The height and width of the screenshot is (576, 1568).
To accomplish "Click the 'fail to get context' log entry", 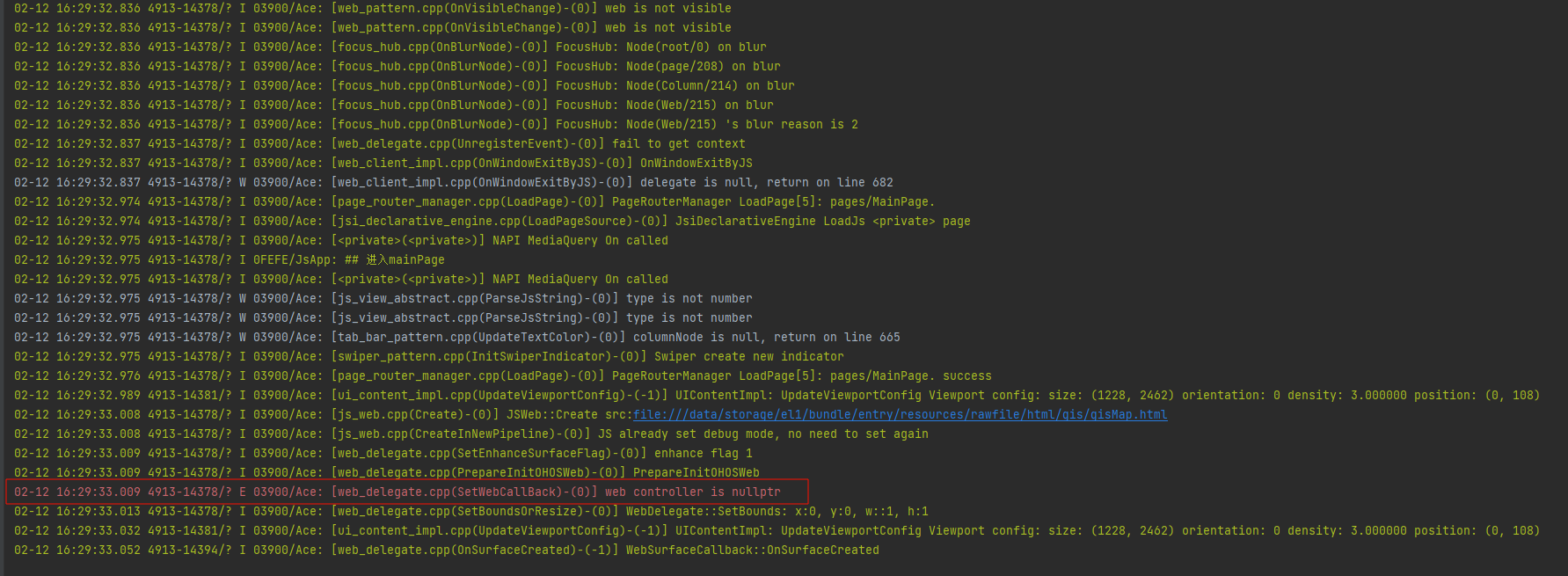I will (380, 143).
